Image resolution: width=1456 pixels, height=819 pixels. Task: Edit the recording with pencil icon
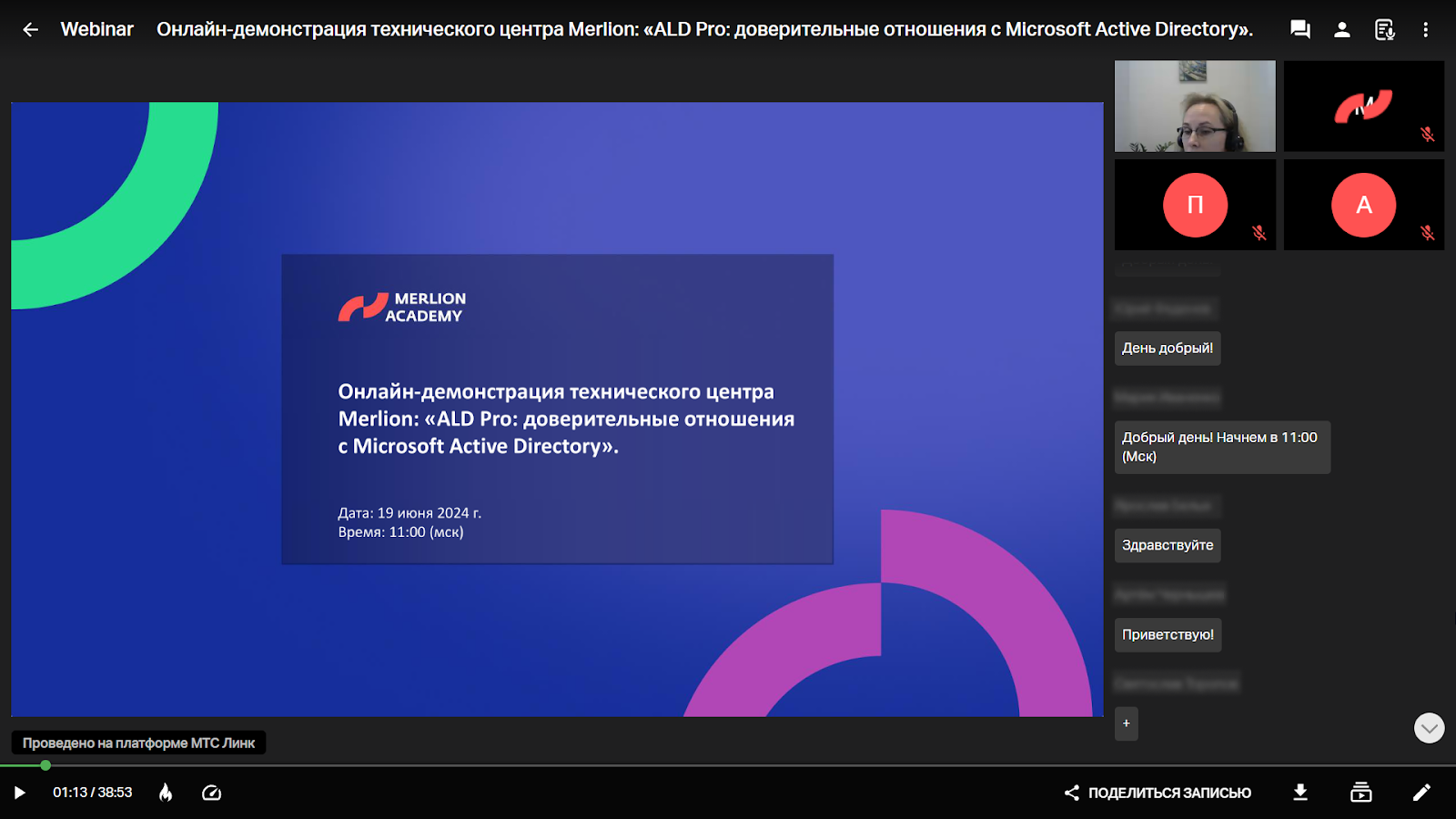(x=1421, y=793)
